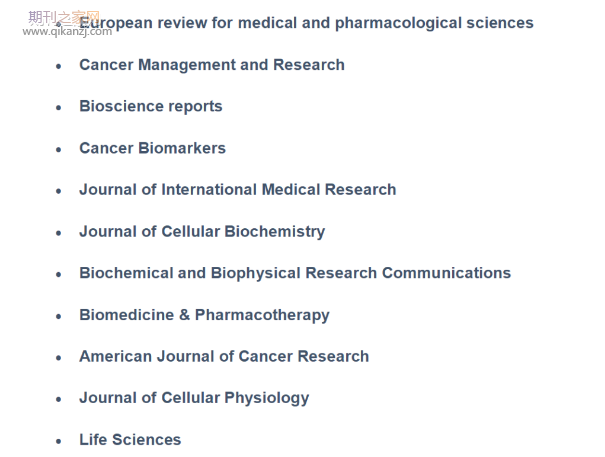Open American Journal of Cancer Research
The height and width of the screenshot is (457, 605).
pos(224,356)
